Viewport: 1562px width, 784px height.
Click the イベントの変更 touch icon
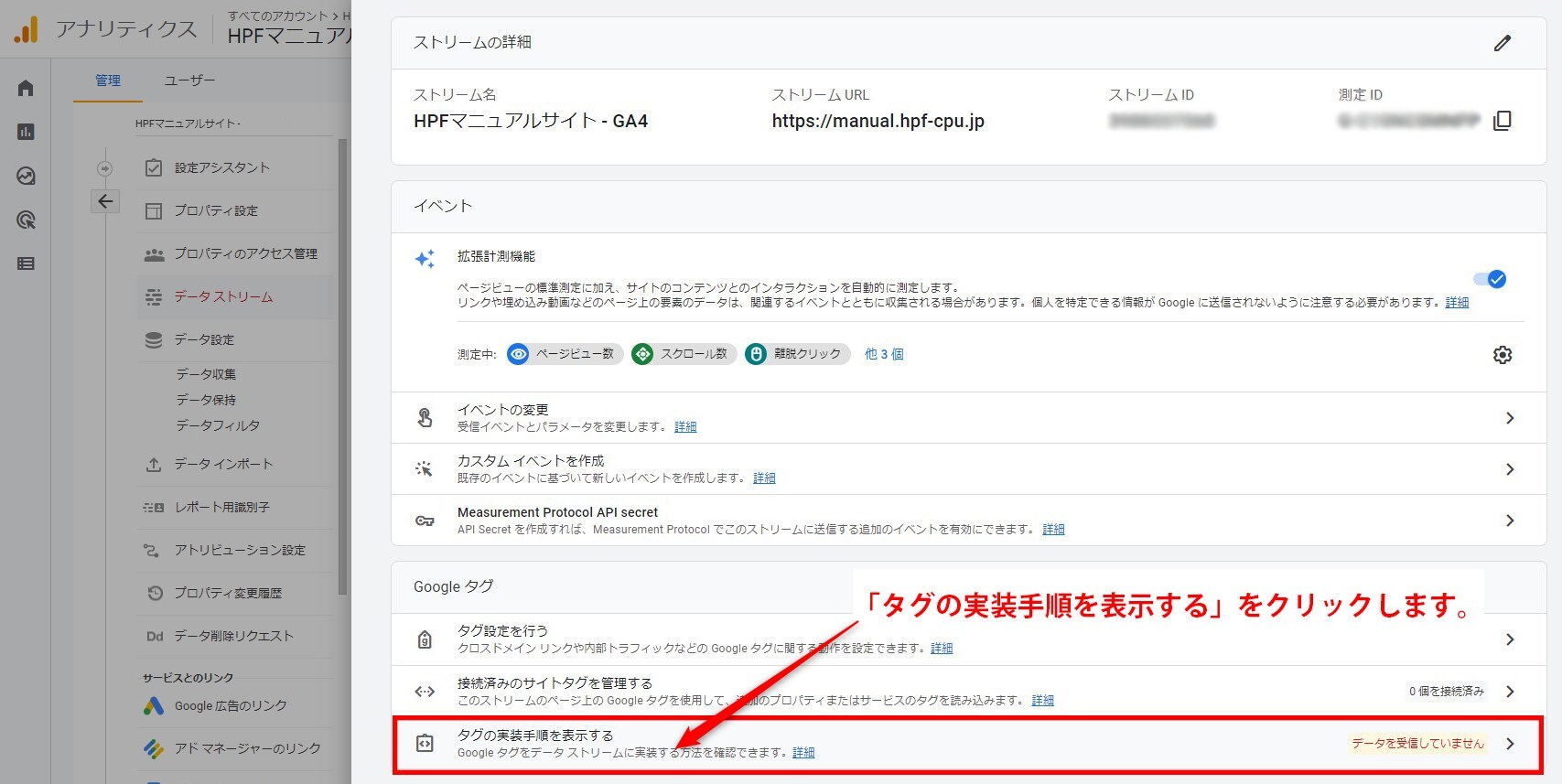[x=425, y=418]
